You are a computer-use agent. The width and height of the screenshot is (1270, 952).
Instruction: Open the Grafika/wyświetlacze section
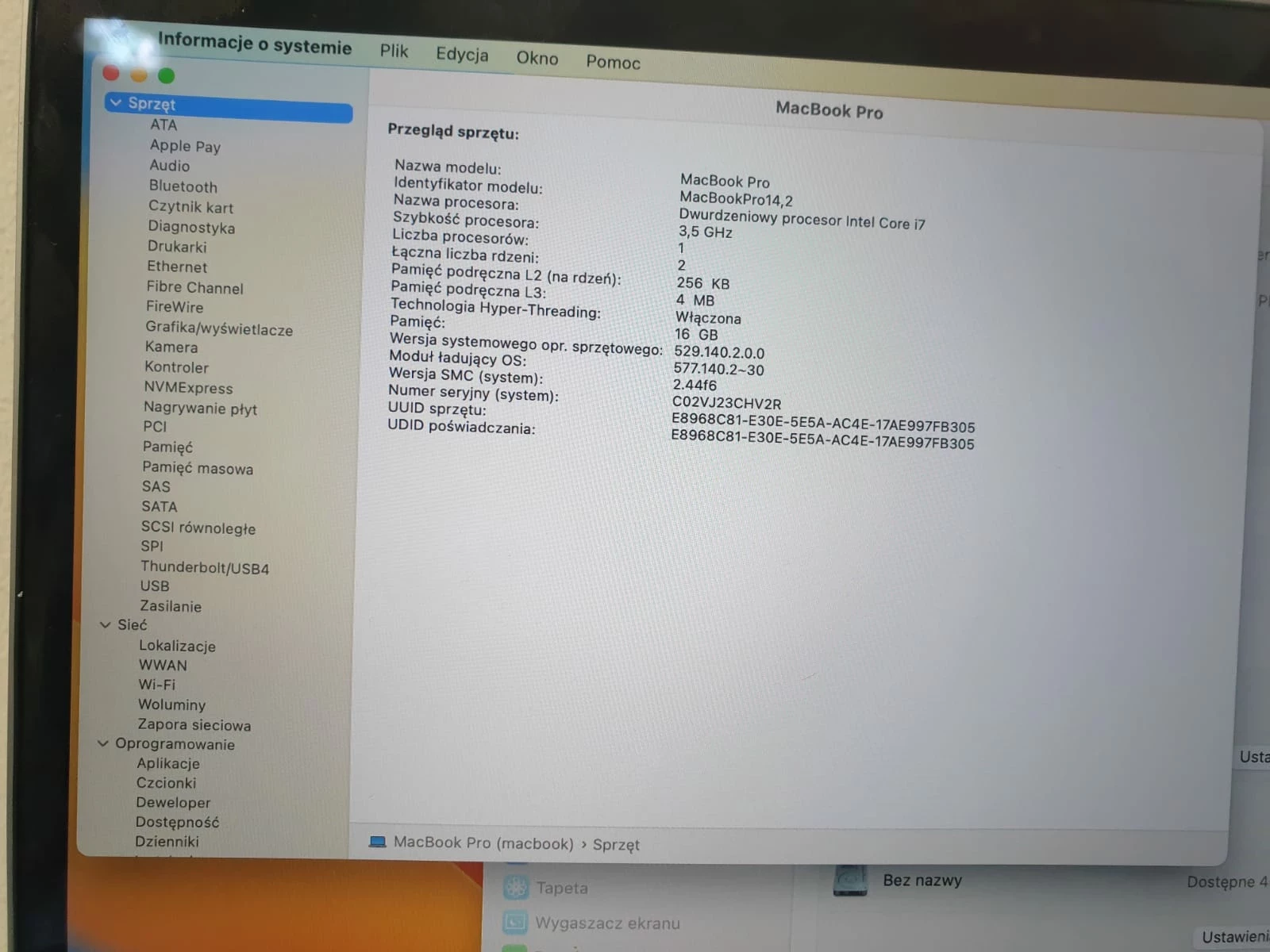point(218,330)
